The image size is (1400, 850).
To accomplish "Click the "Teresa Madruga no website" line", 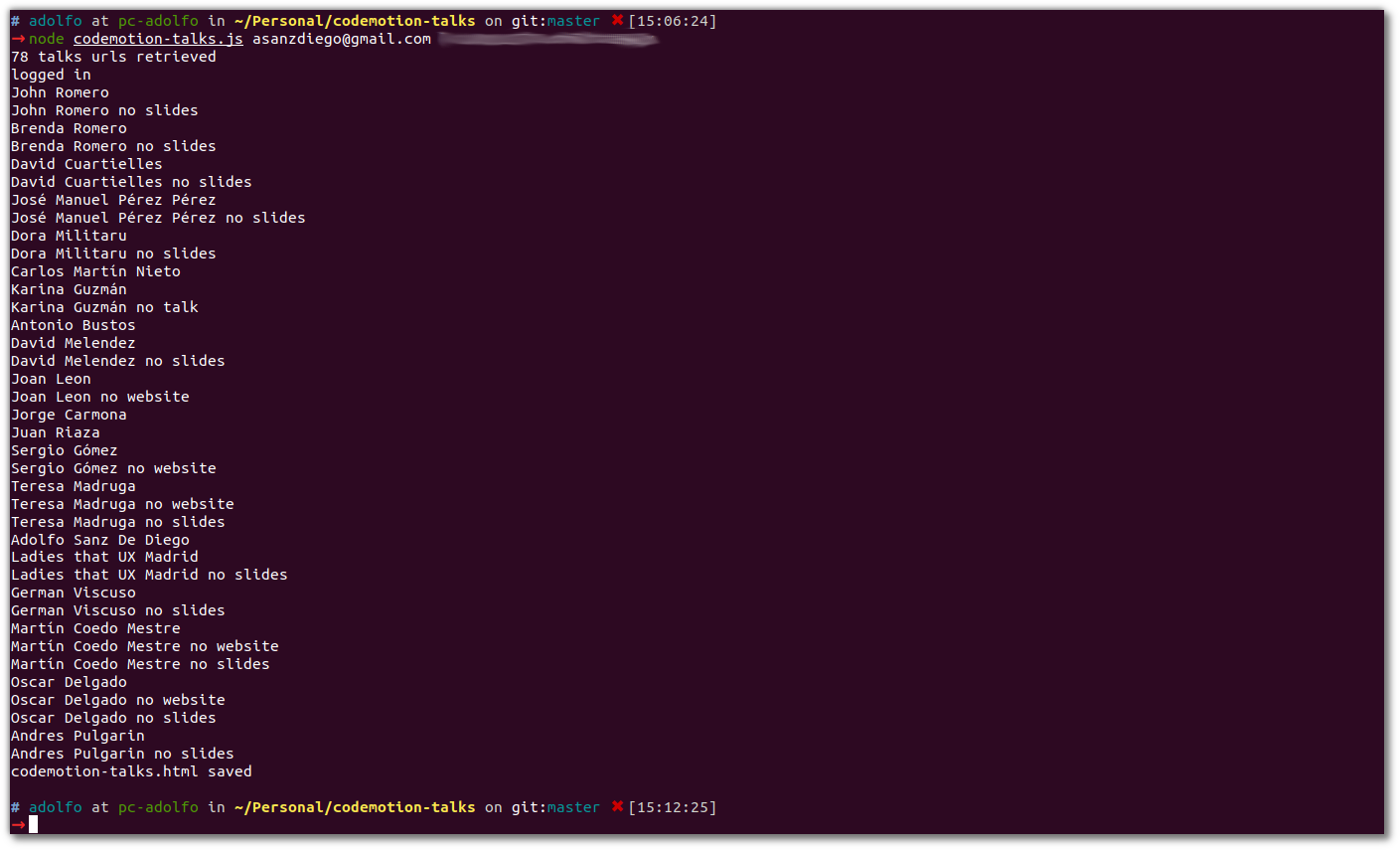I will [x=122, y=504].
